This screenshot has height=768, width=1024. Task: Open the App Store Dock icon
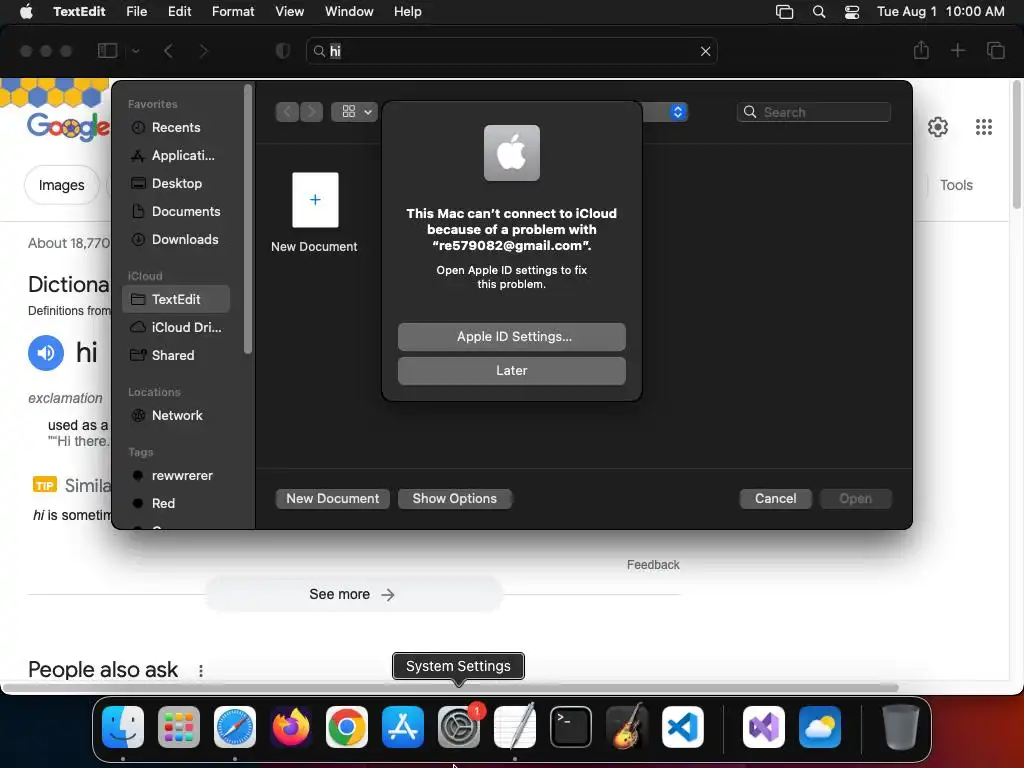pyautogui.click(x=402, y=726)
